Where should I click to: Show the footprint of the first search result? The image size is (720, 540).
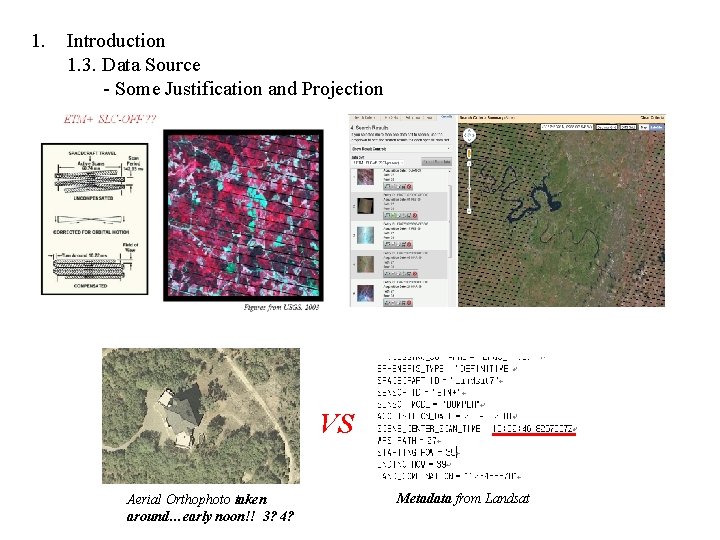click(388, 186)
